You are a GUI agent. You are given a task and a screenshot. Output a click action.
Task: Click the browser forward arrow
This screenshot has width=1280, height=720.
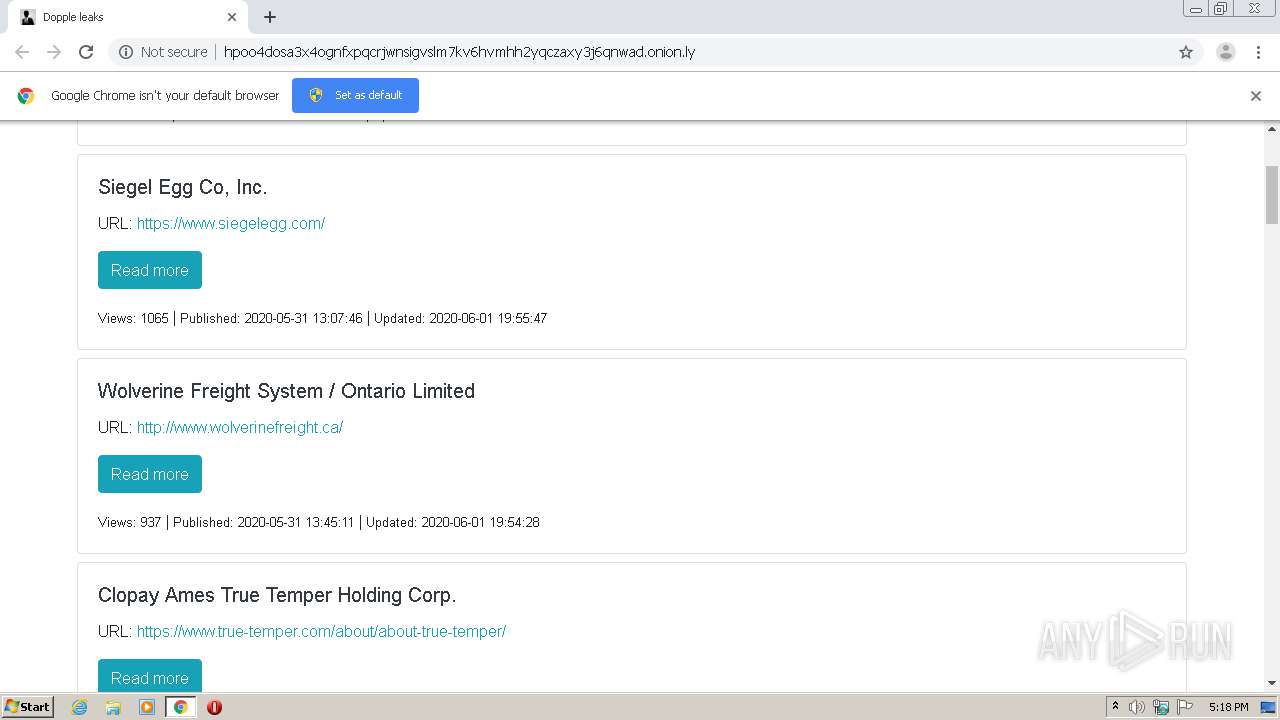(54, 52)
